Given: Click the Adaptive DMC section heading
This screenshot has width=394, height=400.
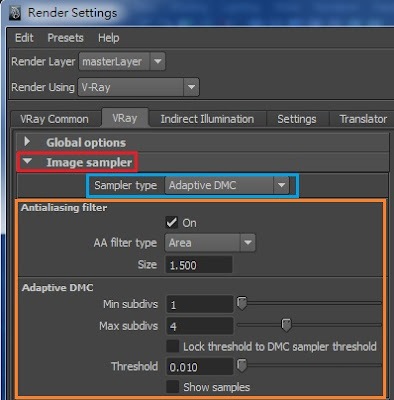Looking at the screenshot, I should pyautogui.click(x=57, y=288).
